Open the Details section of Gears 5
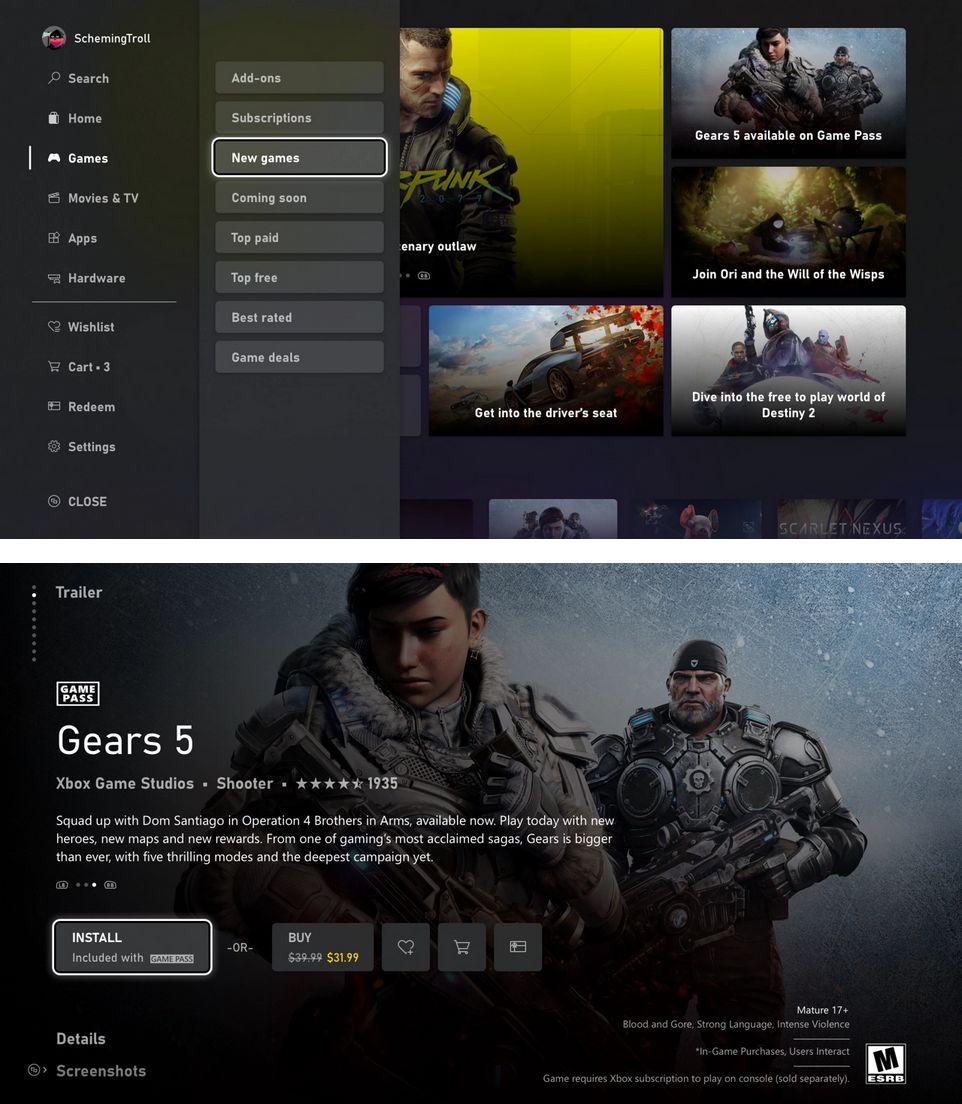The width and height of the screenshot is (962, 1104). coord(81,1039)
